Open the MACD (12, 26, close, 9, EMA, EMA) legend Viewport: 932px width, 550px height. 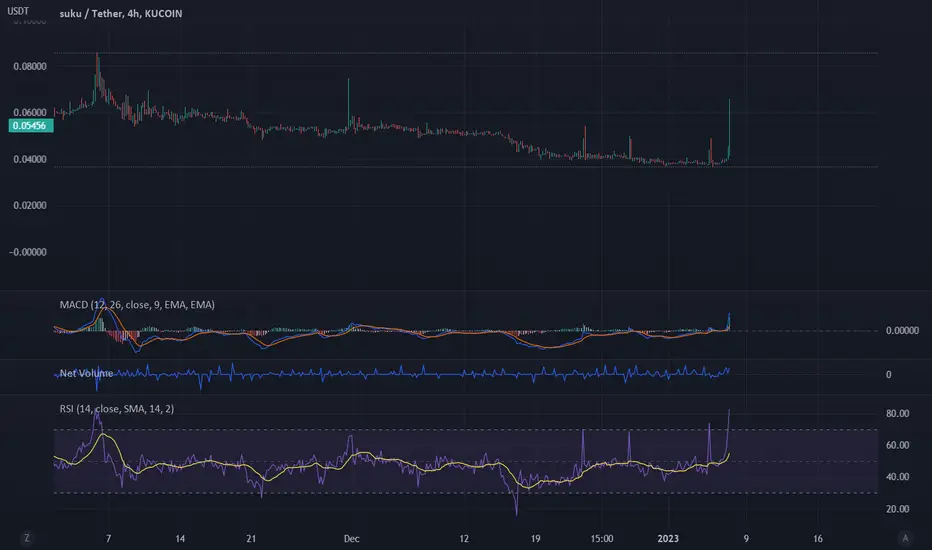point(137,304)
